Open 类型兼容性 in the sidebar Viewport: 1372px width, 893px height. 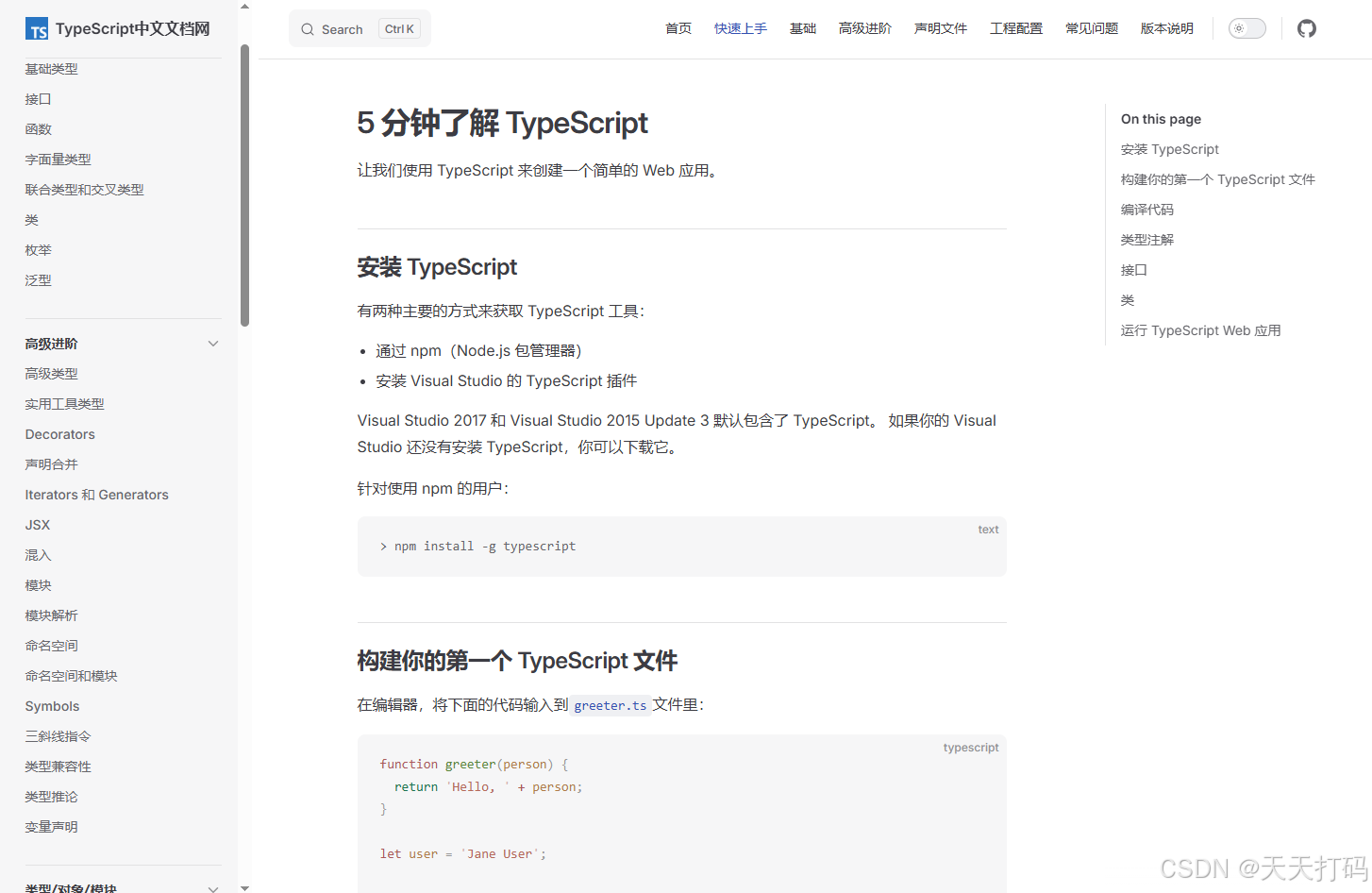tap(59, 767)
